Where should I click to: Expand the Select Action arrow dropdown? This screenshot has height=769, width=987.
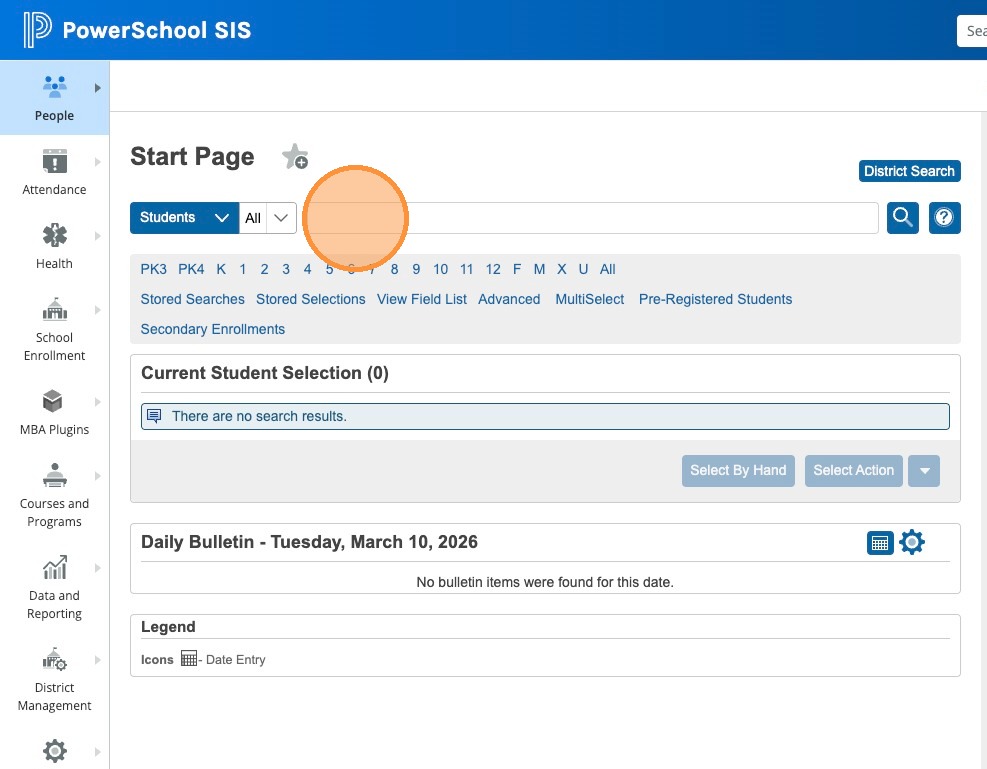click(x=924, y=470)
